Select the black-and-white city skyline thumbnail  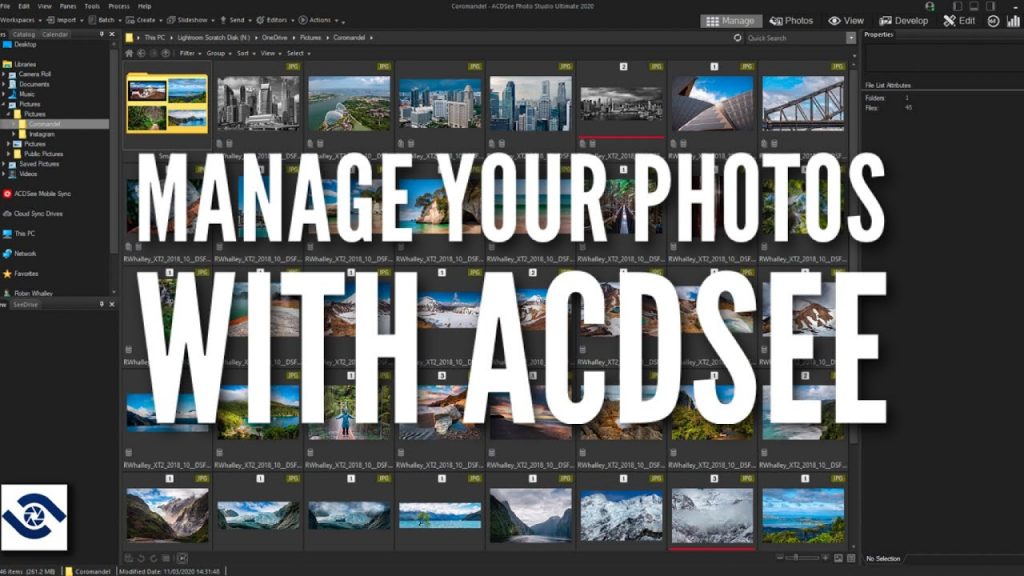[259, 103]
